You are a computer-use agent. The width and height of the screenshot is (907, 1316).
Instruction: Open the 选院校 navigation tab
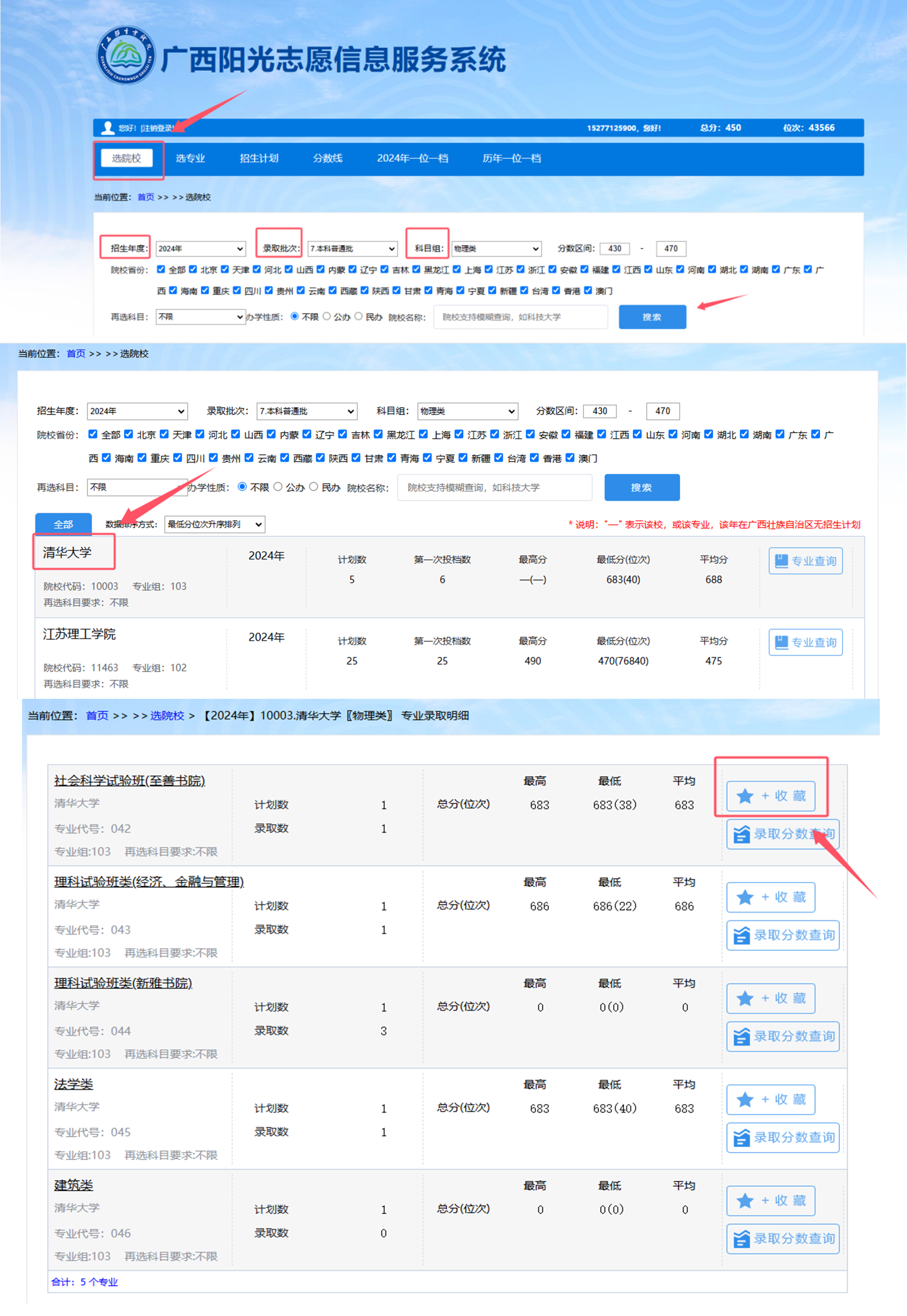click(127, 158)
